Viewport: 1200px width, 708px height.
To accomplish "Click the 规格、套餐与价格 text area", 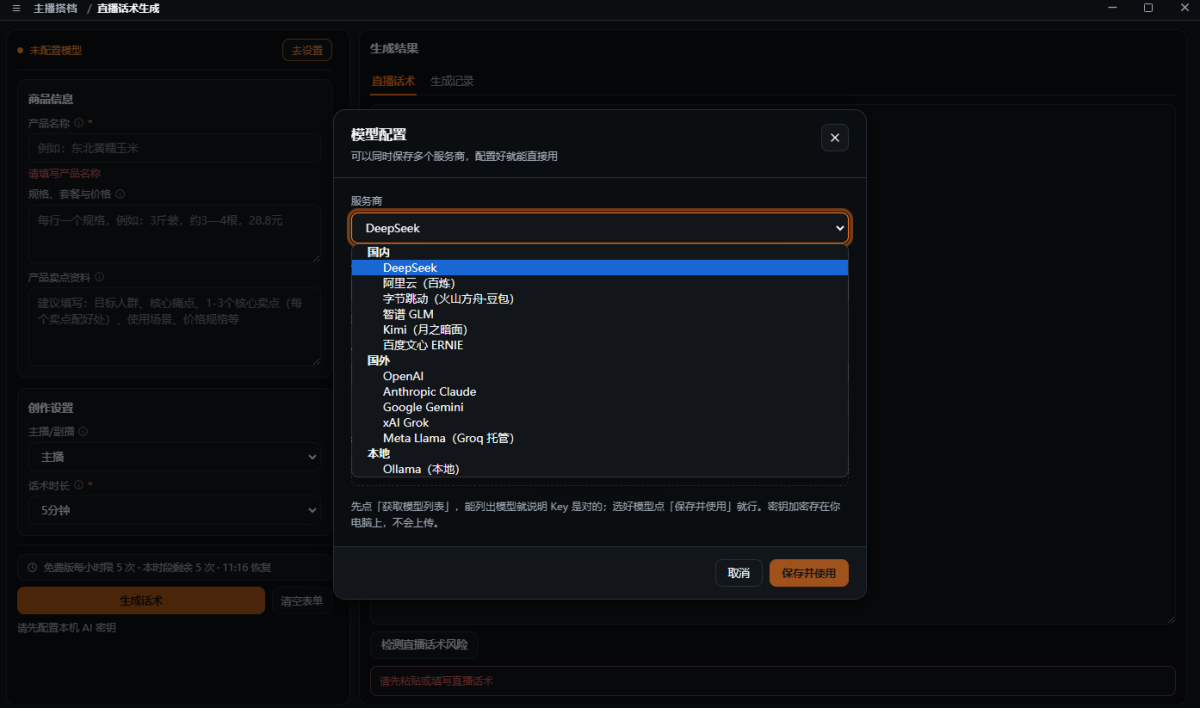I will coord(174,234).
